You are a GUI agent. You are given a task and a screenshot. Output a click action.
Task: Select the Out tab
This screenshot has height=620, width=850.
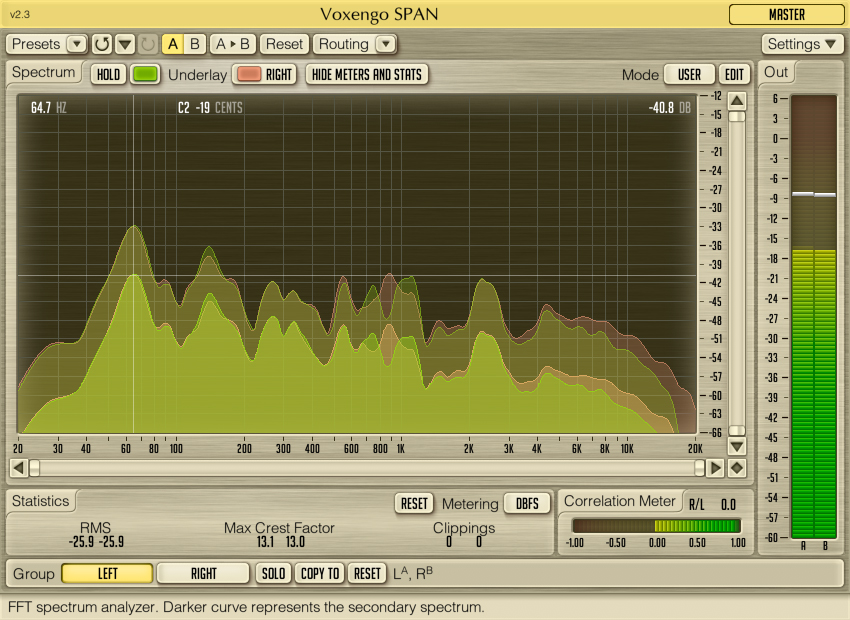(x=776, y=72)
